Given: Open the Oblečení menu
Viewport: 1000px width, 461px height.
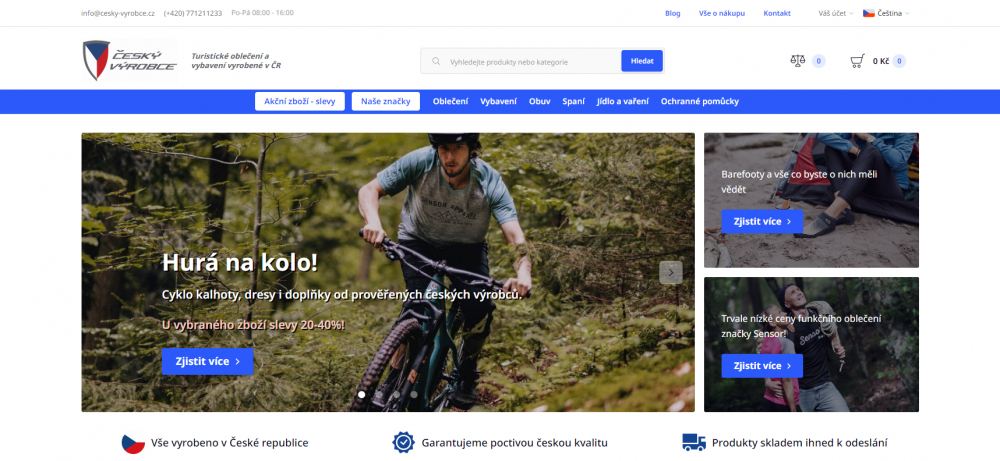Looking at the screenshot, I should tap(450, 101).
